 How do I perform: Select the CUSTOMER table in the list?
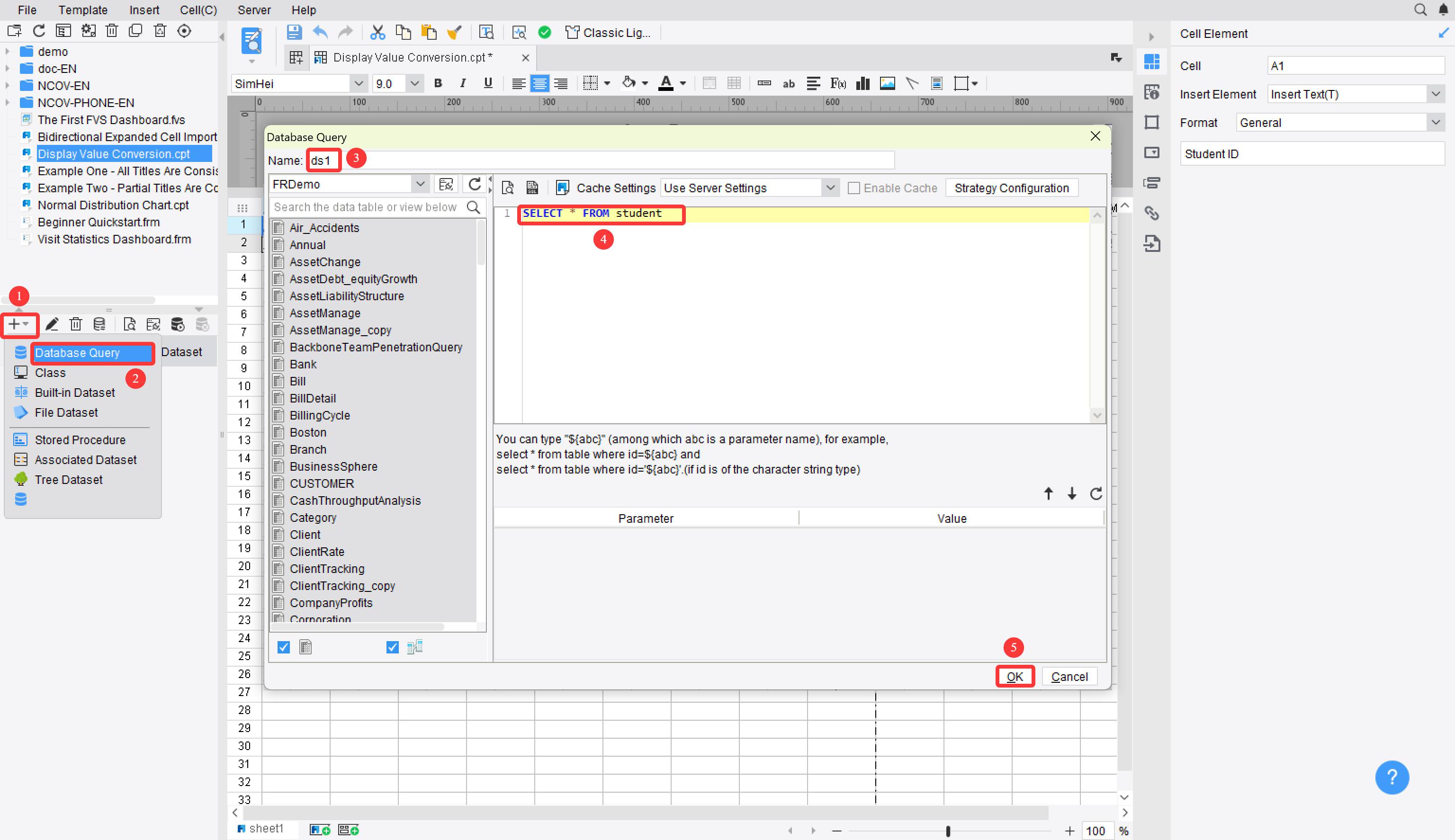[x=321, y=483]
